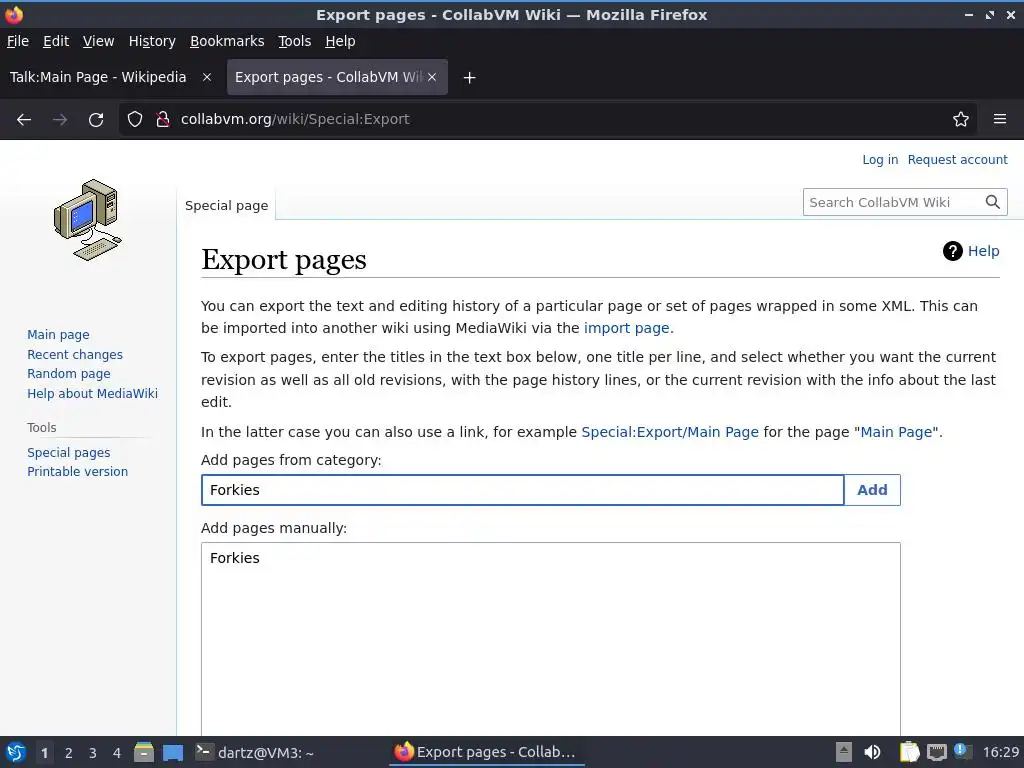
Task: Go to Main page in sidebar
Action: tap(58, 335)
